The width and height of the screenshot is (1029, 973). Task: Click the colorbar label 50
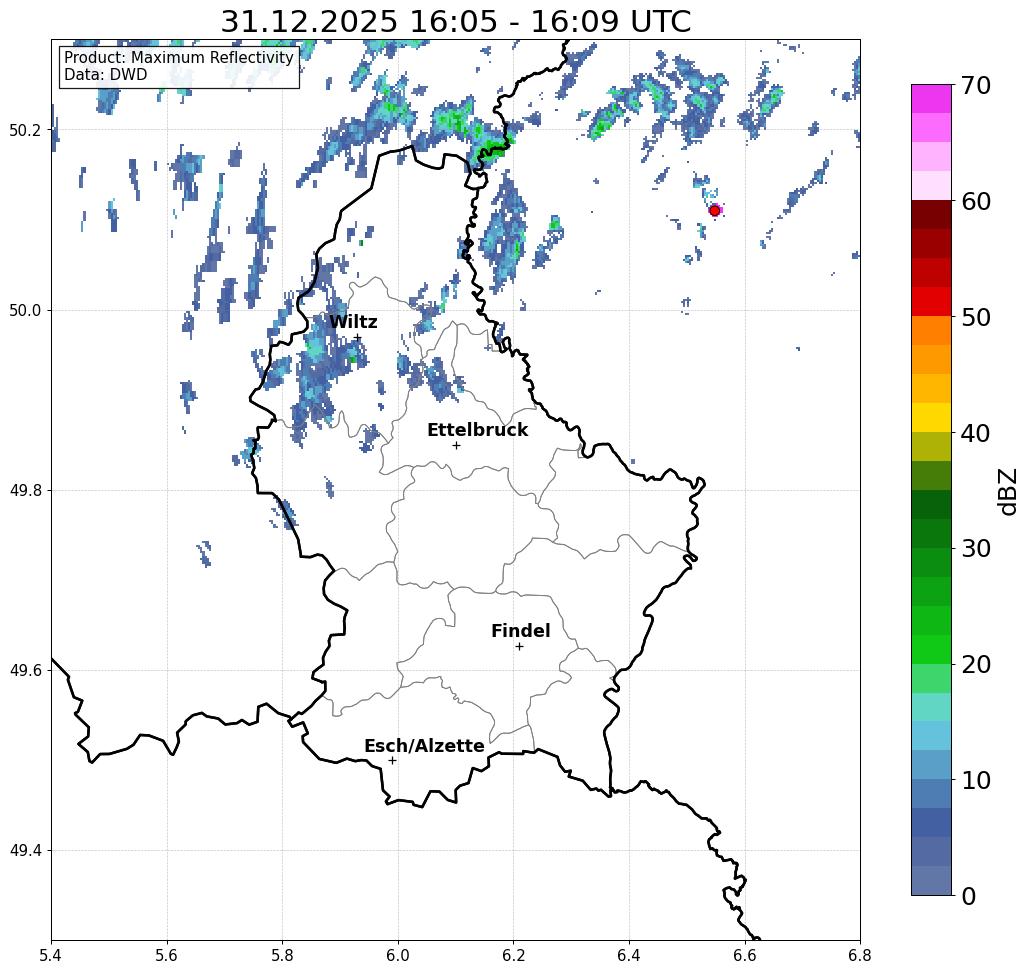(x=976, y=317)
